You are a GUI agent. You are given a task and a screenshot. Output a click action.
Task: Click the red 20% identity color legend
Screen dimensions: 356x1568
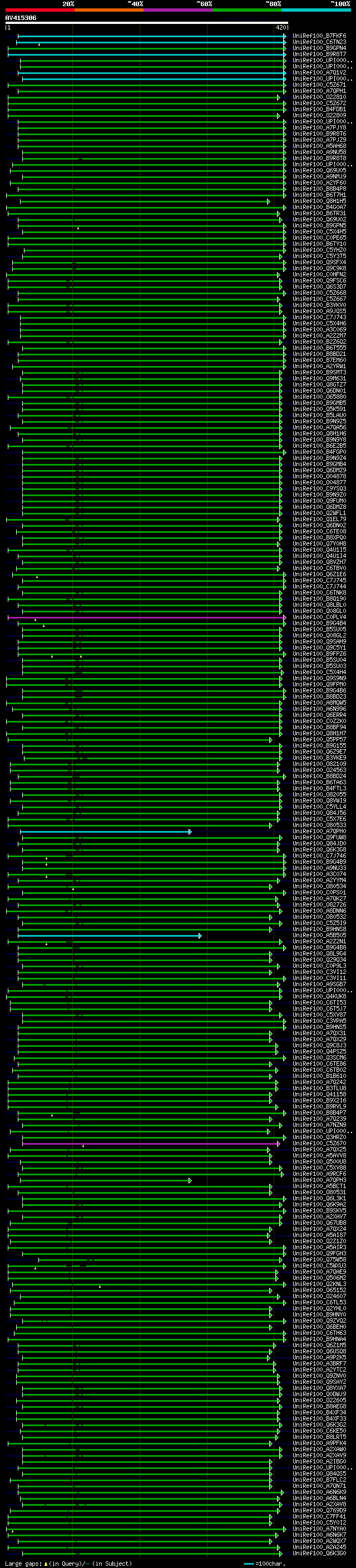pos(39,10)
